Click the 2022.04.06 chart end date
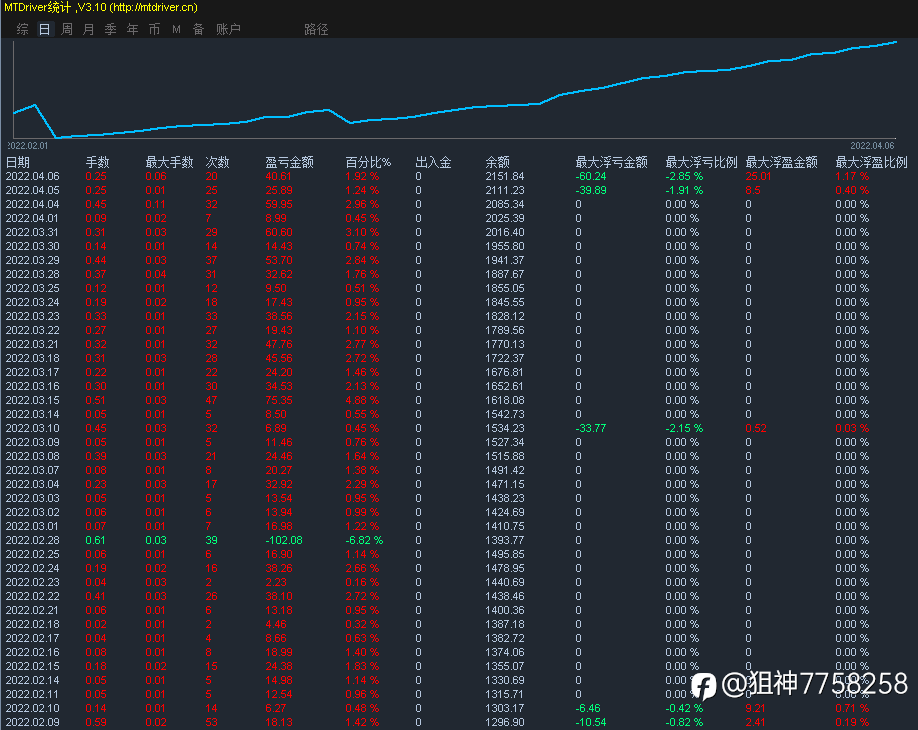Image resolution: width=918 pixels, height=730 pixels. pyautogui.click(x=872, y=146)
